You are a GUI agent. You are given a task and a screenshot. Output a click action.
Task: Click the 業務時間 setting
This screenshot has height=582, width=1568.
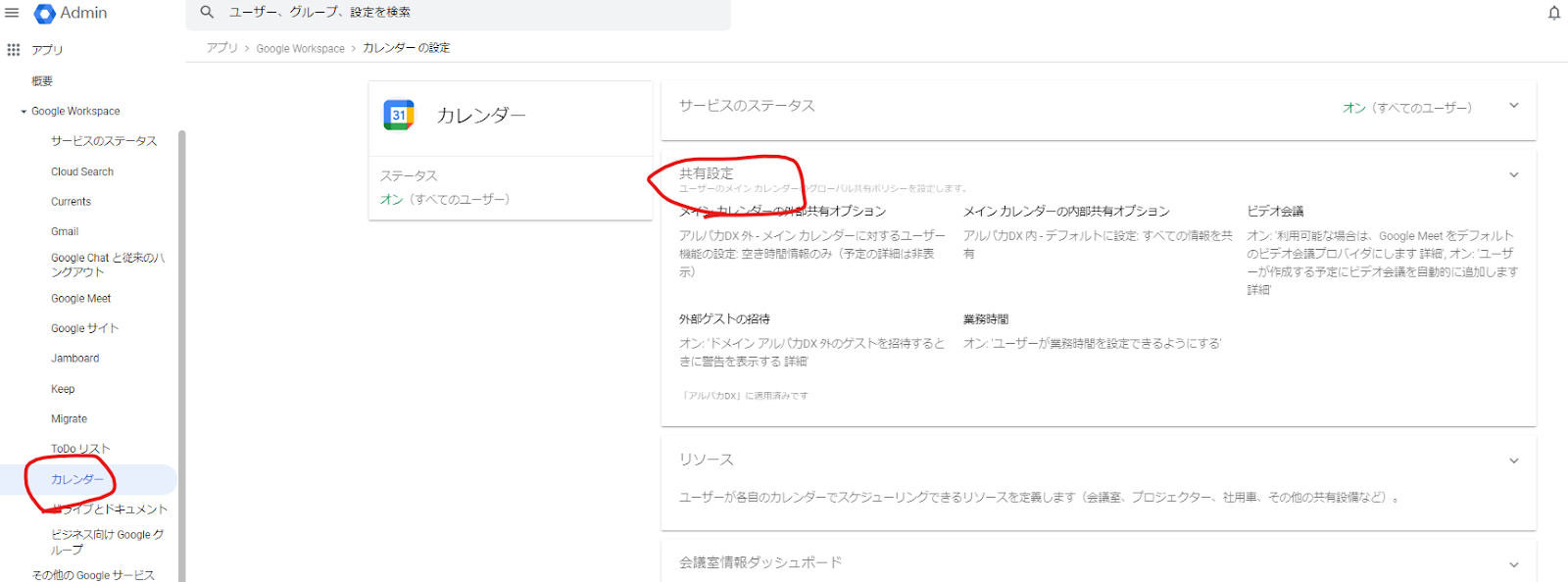986,319
